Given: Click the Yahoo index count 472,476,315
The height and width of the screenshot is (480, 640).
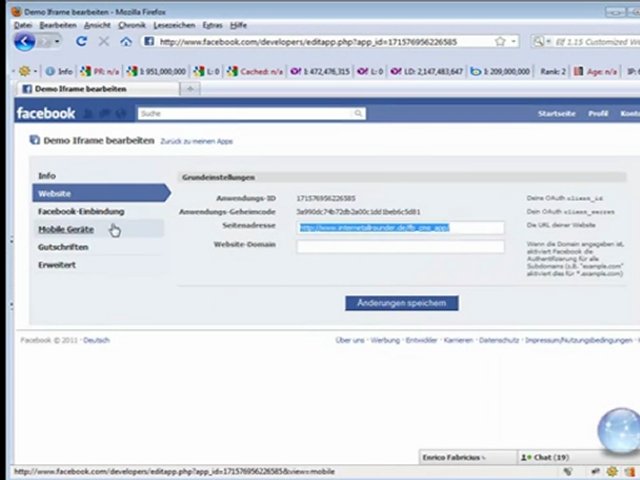Looking at the screenshot, I should [x=320, y=71].
